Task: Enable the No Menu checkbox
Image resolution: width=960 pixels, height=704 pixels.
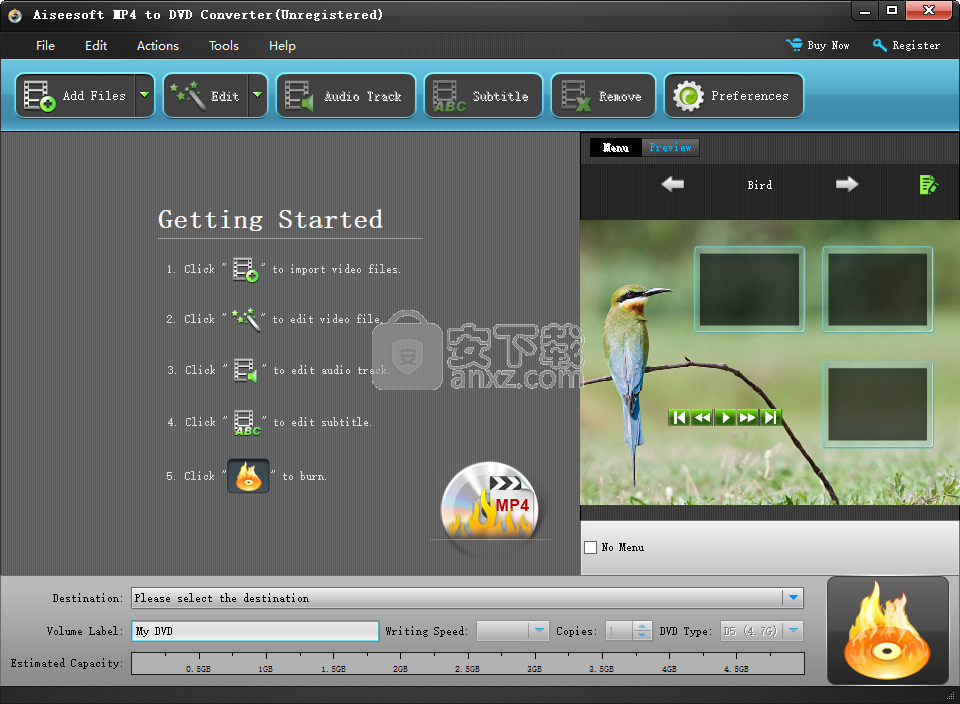Action: [x=591, y=547]
